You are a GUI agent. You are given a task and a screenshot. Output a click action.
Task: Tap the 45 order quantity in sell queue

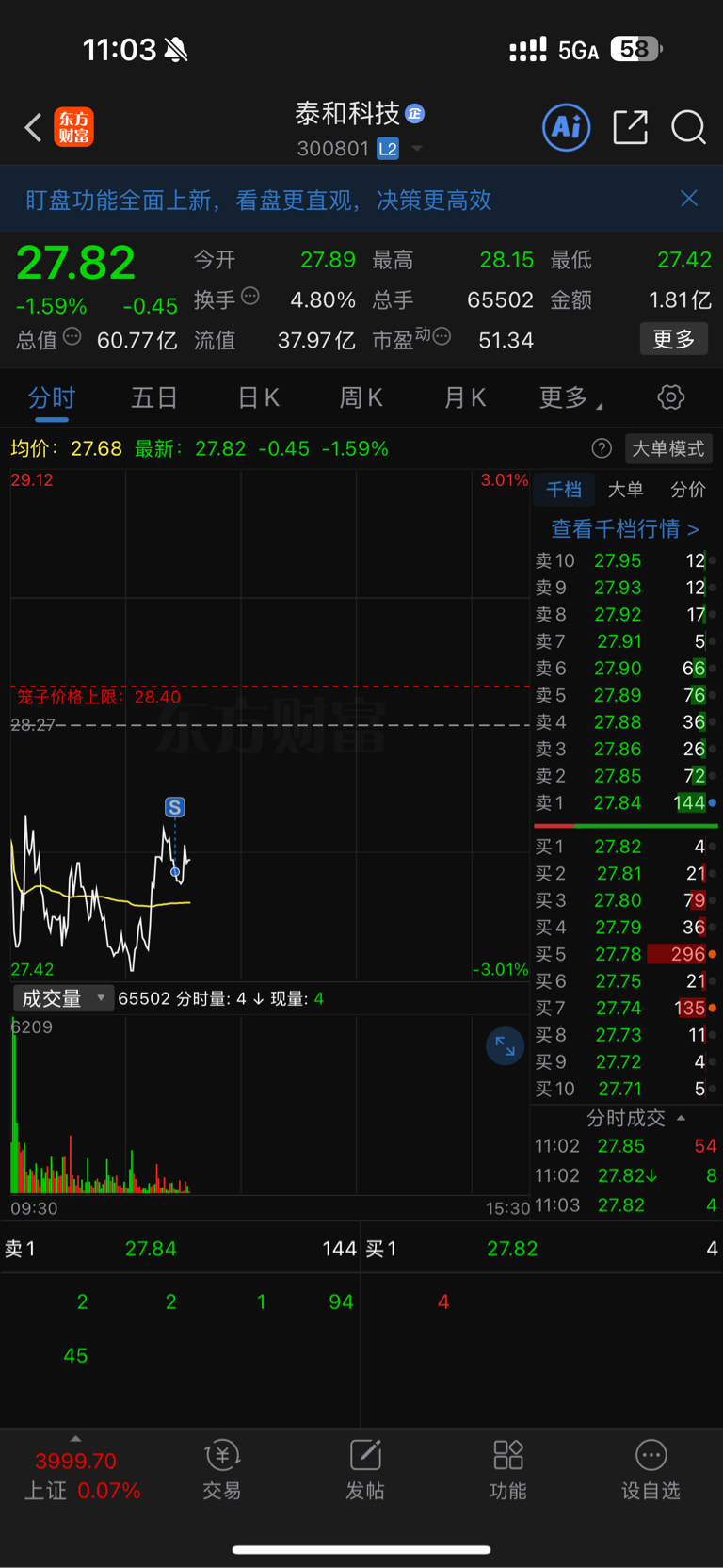(75, 1355)
